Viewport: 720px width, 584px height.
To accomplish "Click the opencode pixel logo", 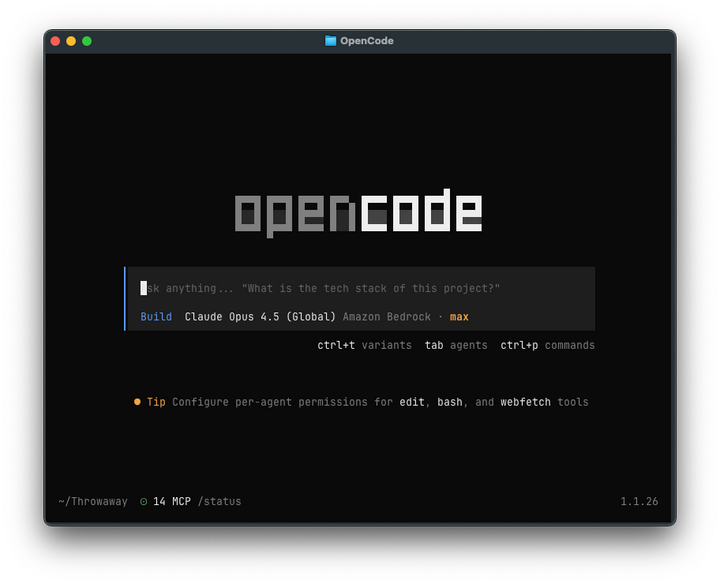I will coord(358,213).
